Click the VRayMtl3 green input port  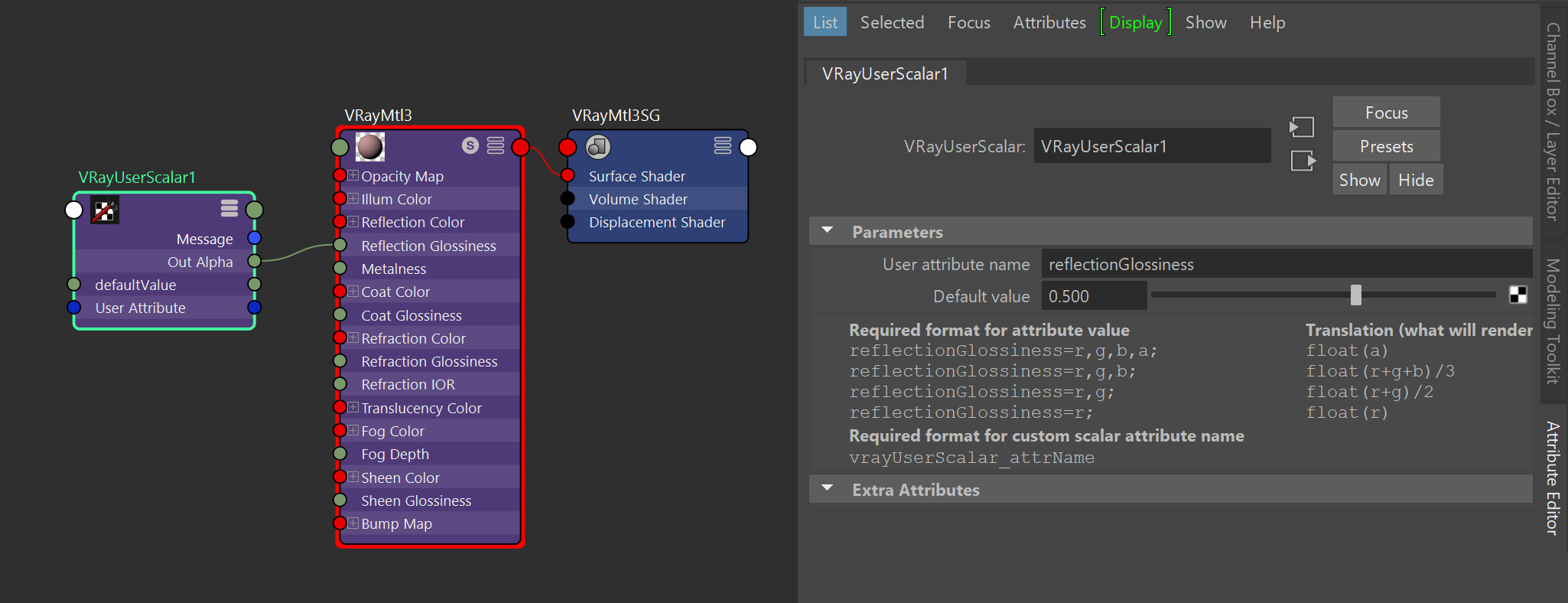coord(340,147)
